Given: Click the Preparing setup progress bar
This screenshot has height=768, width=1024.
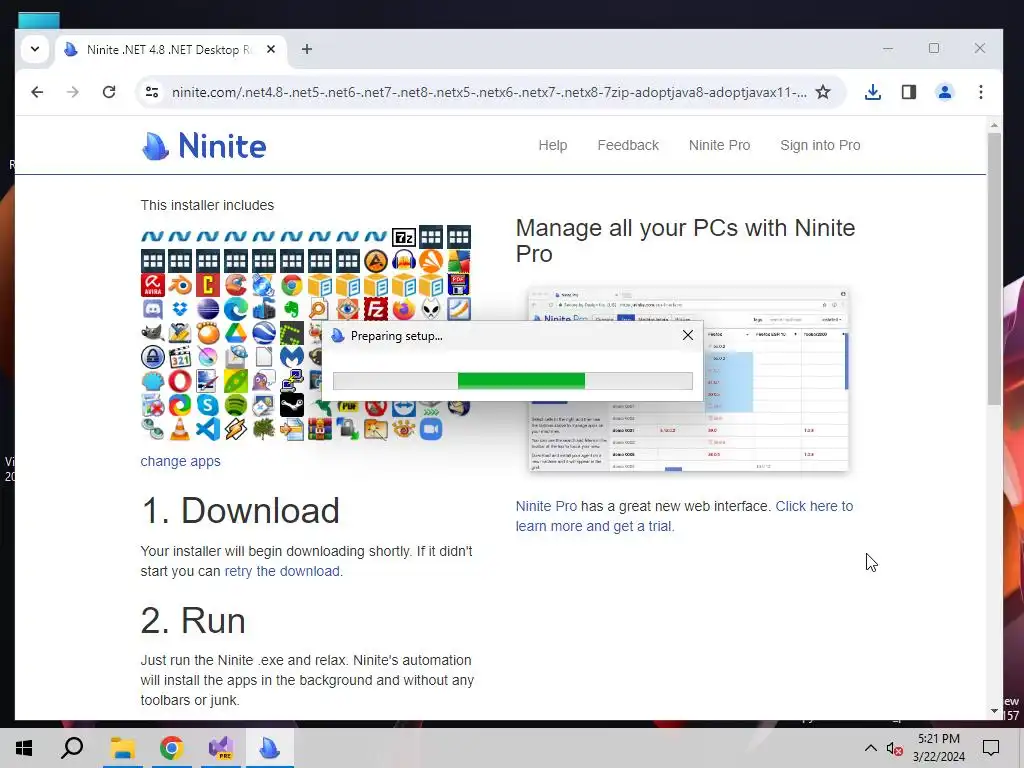Looking at the screenshot, I should 513,381.
